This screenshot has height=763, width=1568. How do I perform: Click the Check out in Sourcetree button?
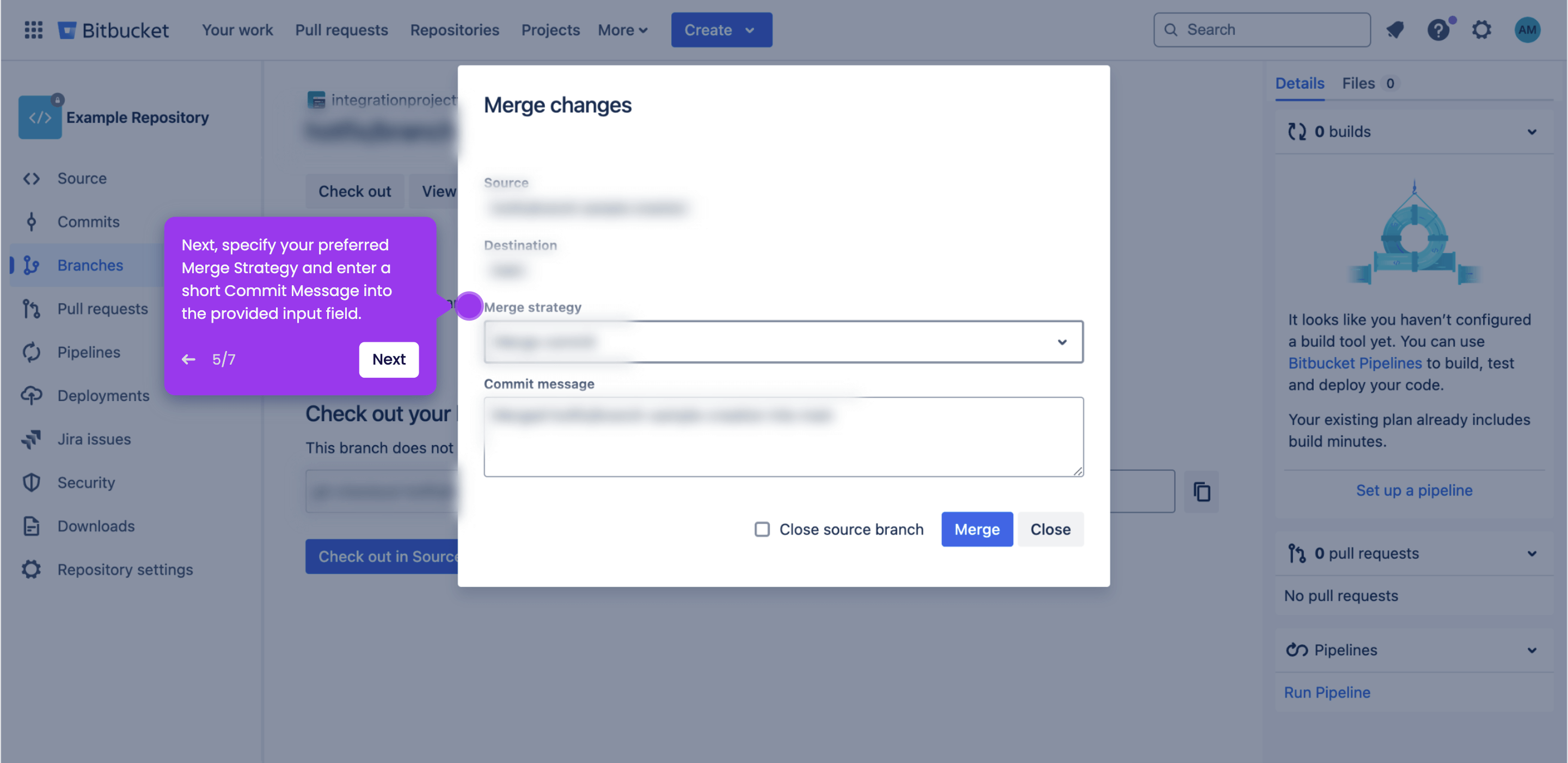(x=382, y=556)
